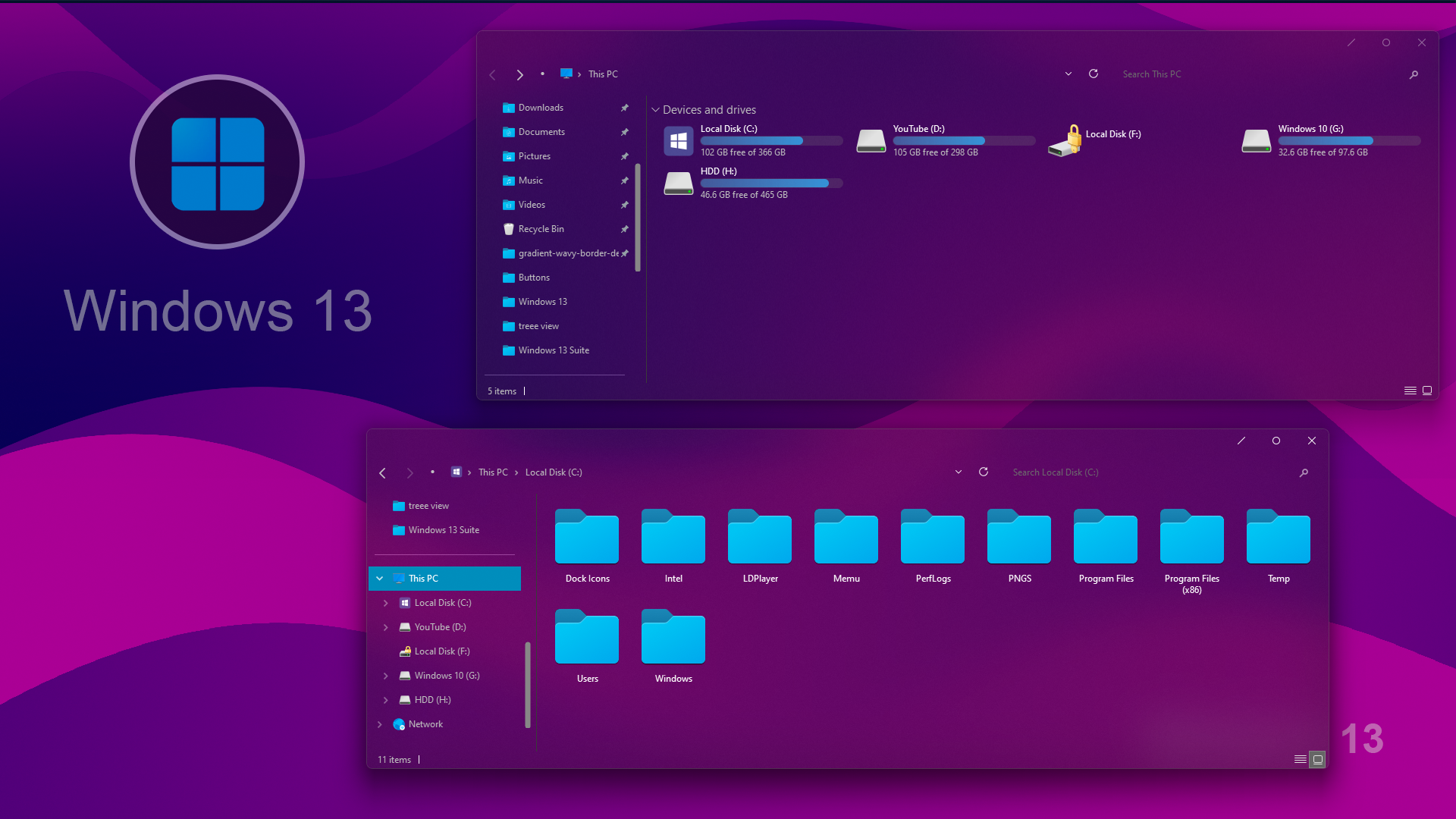This screenshot has width=1456, height=819.
Task: Click recent locations dot in Local Disk (C:) window
Action: pos(432,472)
